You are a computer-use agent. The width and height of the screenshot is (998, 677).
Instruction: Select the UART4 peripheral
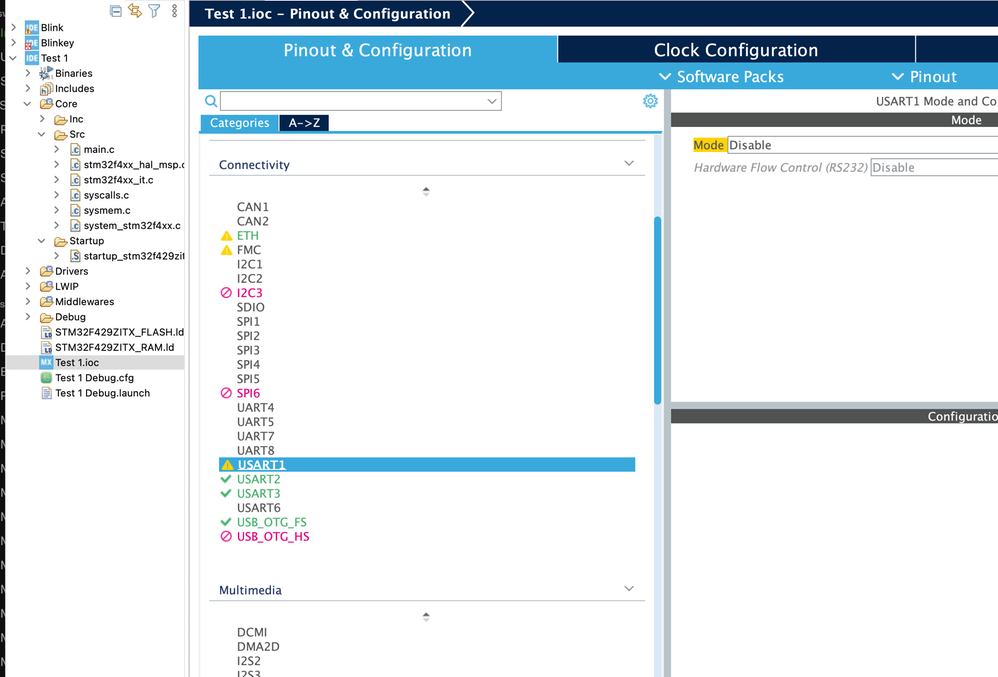(x=255, y=407)
